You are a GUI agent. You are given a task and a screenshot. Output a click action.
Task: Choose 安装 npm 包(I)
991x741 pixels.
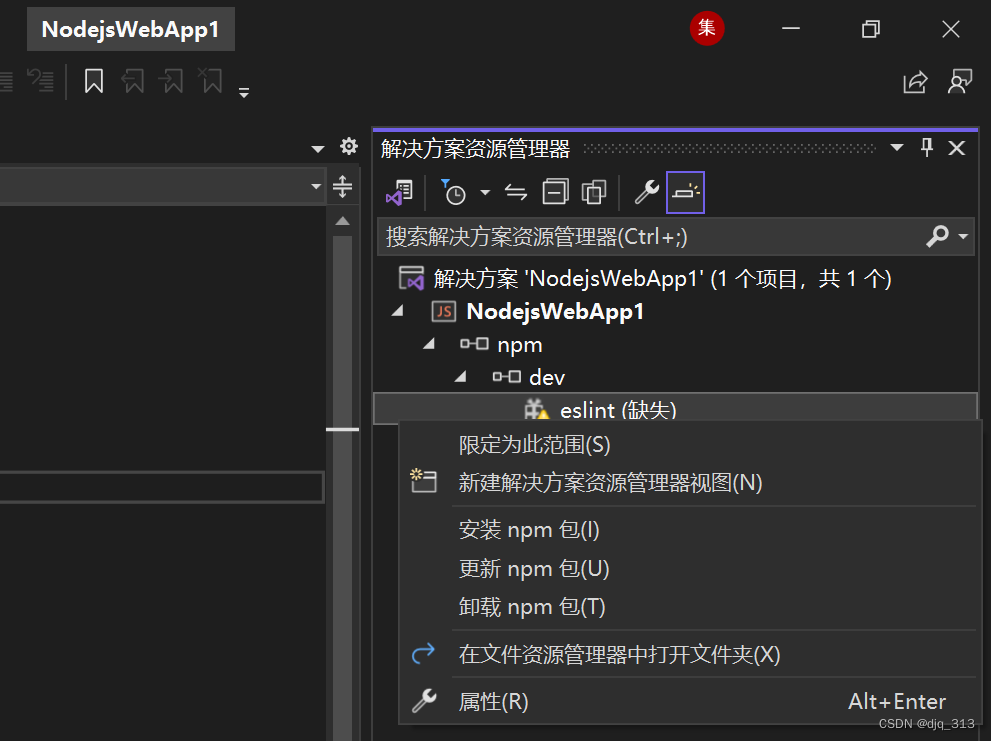690,530
